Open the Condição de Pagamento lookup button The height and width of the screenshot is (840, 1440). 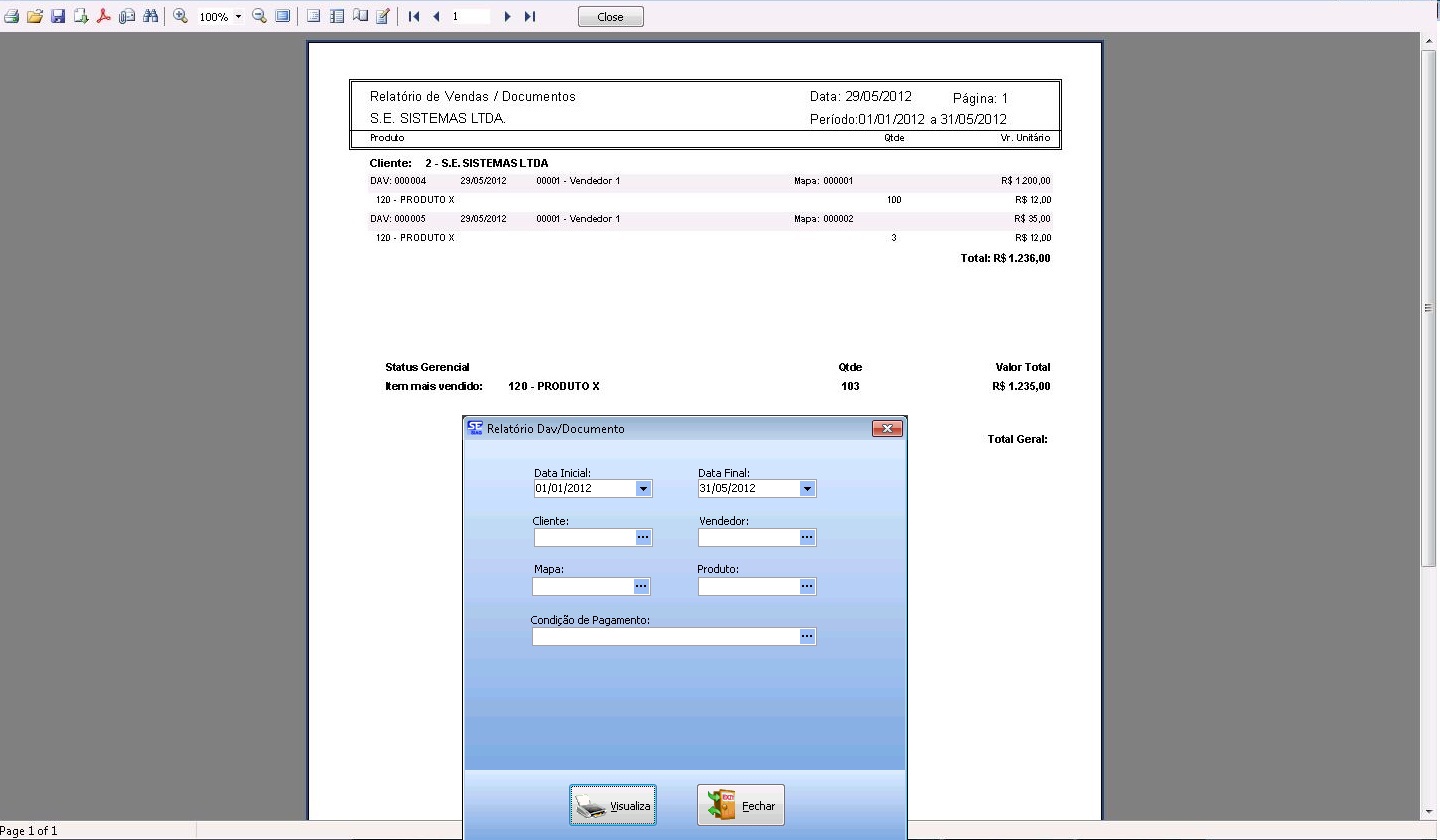807,637
